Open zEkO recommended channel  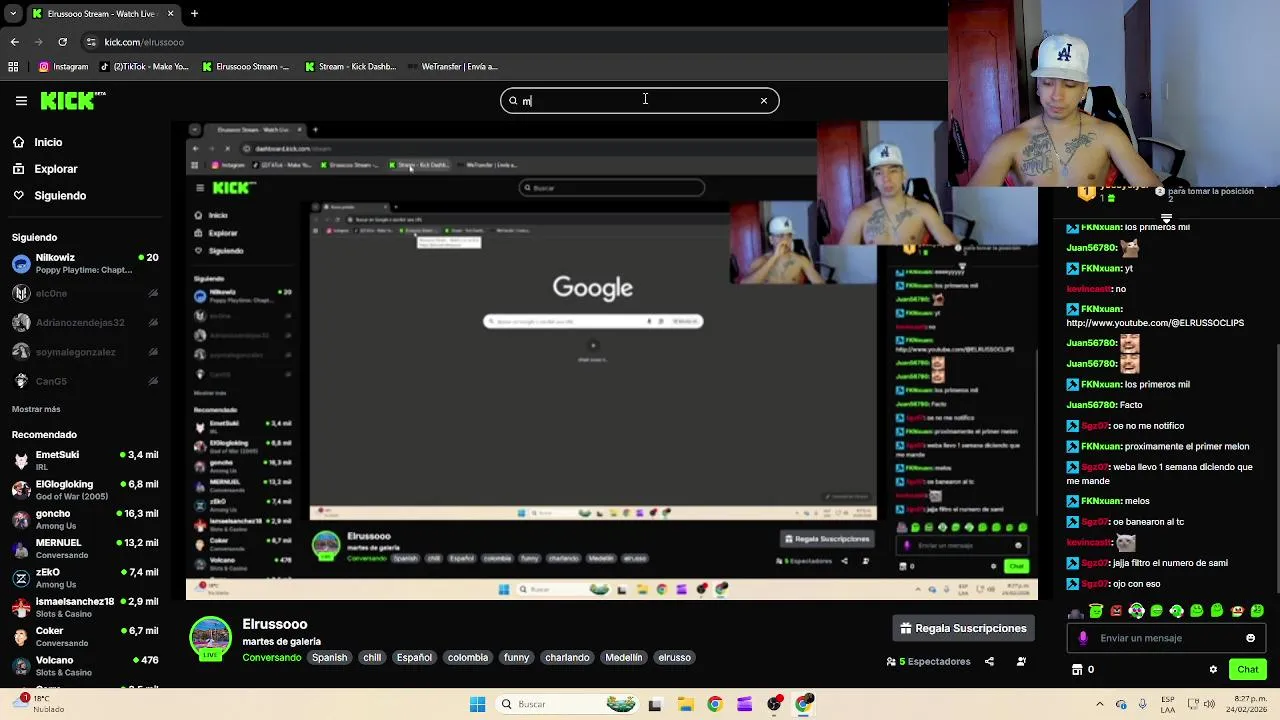pos(84,577)
